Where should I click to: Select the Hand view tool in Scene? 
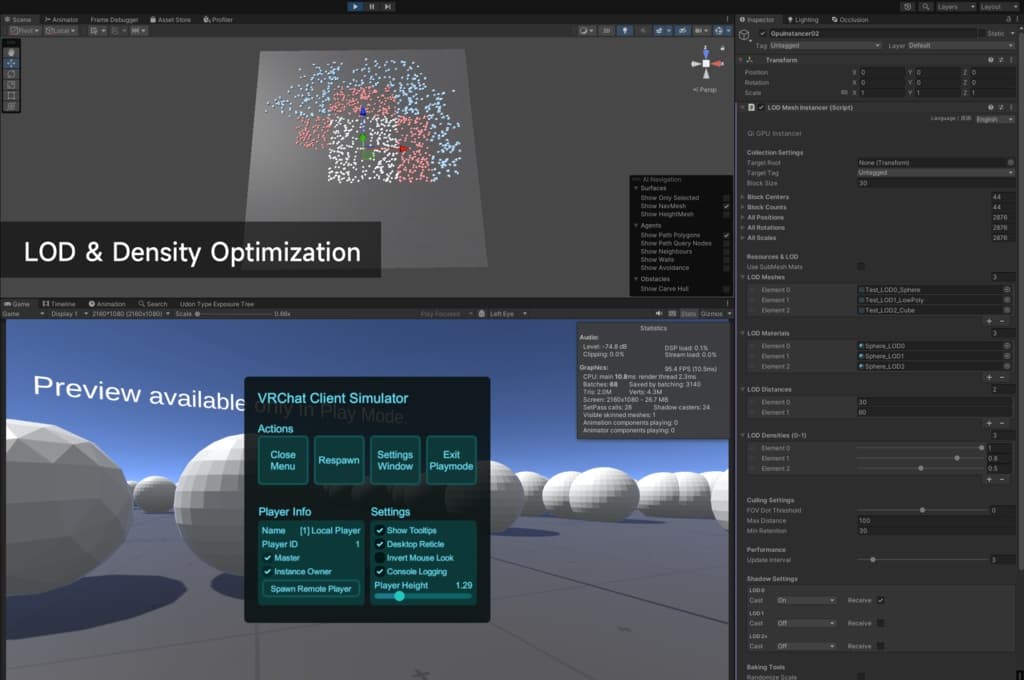pos(11,51)
